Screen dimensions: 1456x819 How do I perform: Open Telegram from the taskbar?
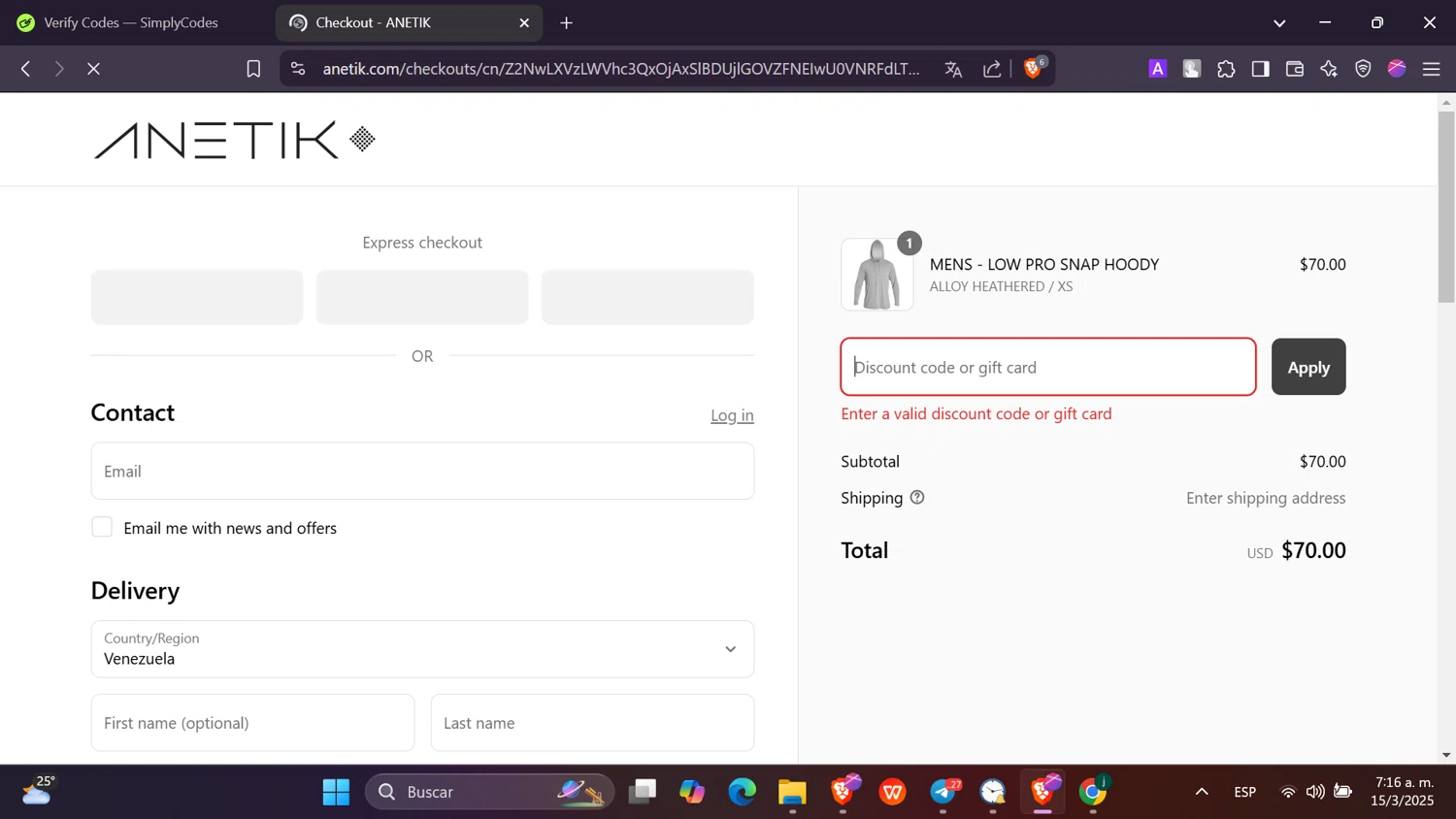click(x=943, y=792)
